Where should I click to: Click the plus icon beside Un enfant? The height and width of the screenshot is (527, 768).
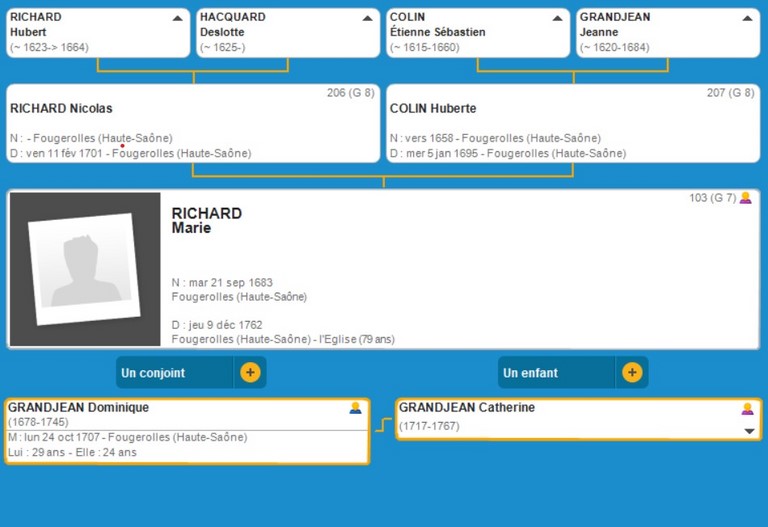tap(632, 373)
